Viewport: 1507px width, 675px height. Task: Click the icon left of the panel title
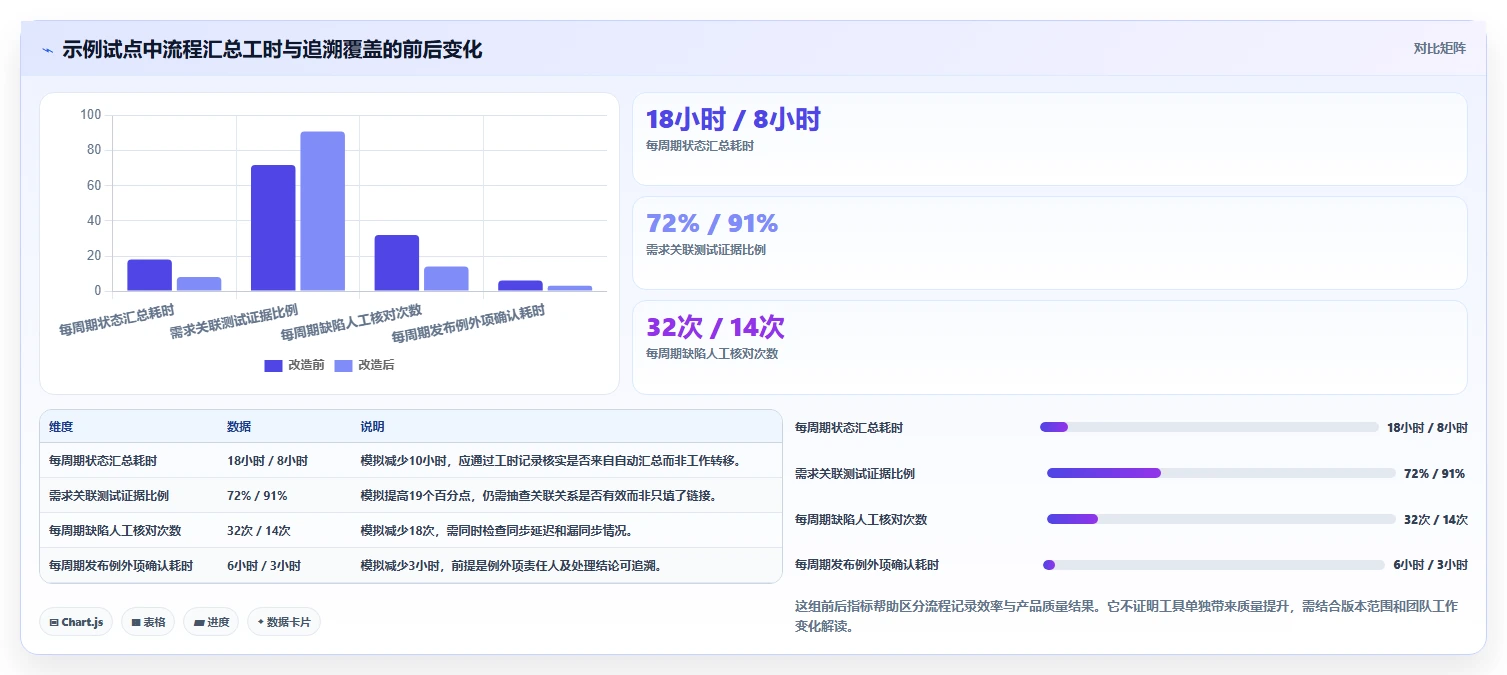pos(47,49)
